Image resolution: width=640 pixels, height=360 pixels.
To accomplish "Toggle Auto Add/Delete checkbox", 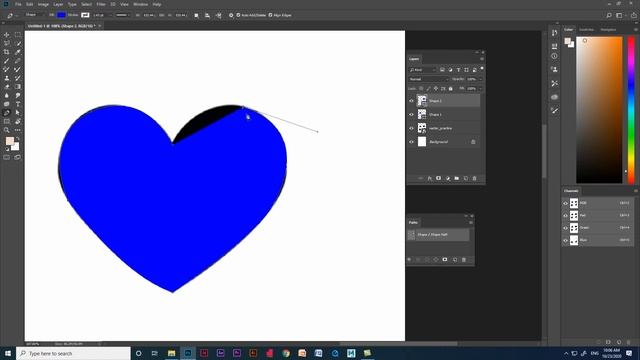I will click(238, 15).
